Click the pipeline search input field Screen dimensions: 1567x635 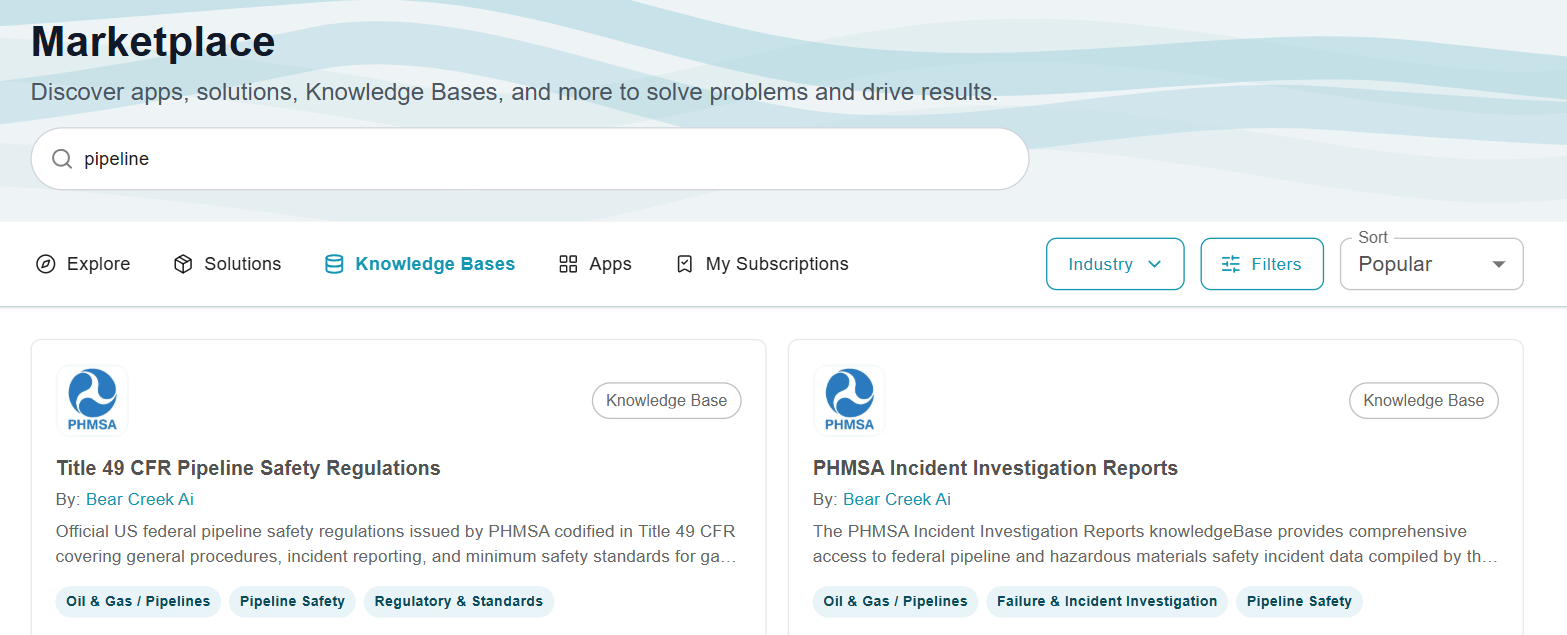click(x=530, y=159)
